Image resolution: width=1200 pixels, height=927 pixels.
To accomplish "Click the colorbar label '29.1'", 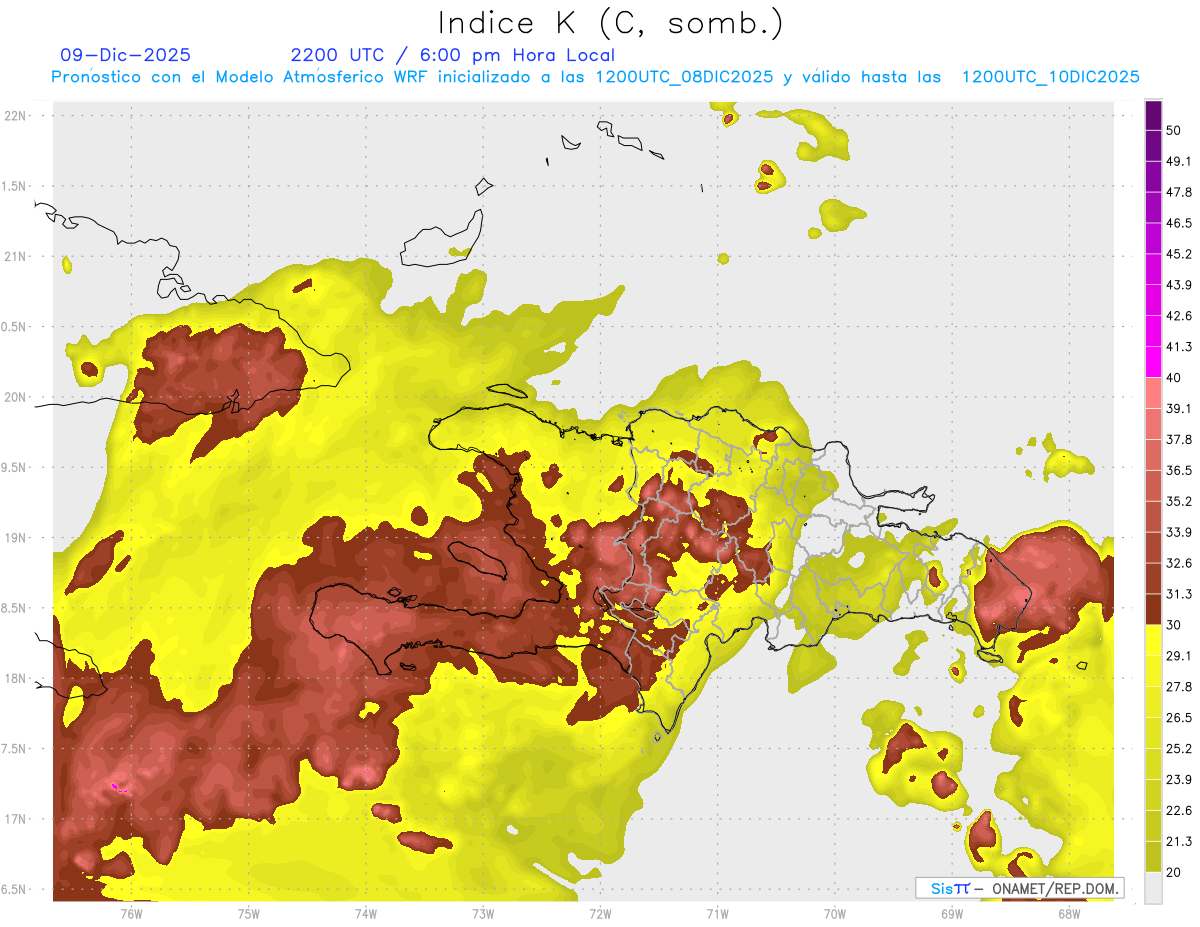I will click(1179, 655).
